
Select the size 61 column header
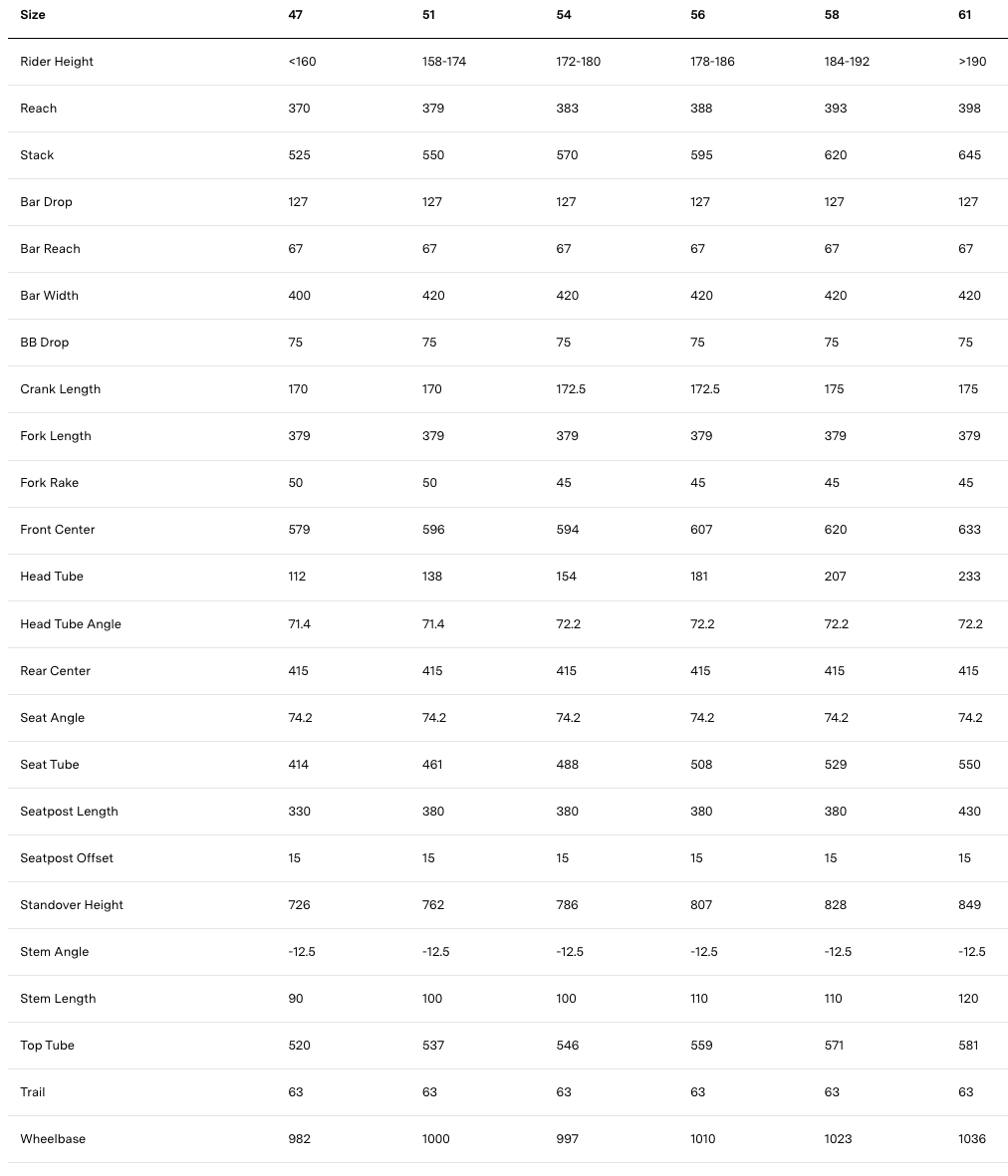click(964, 15)
